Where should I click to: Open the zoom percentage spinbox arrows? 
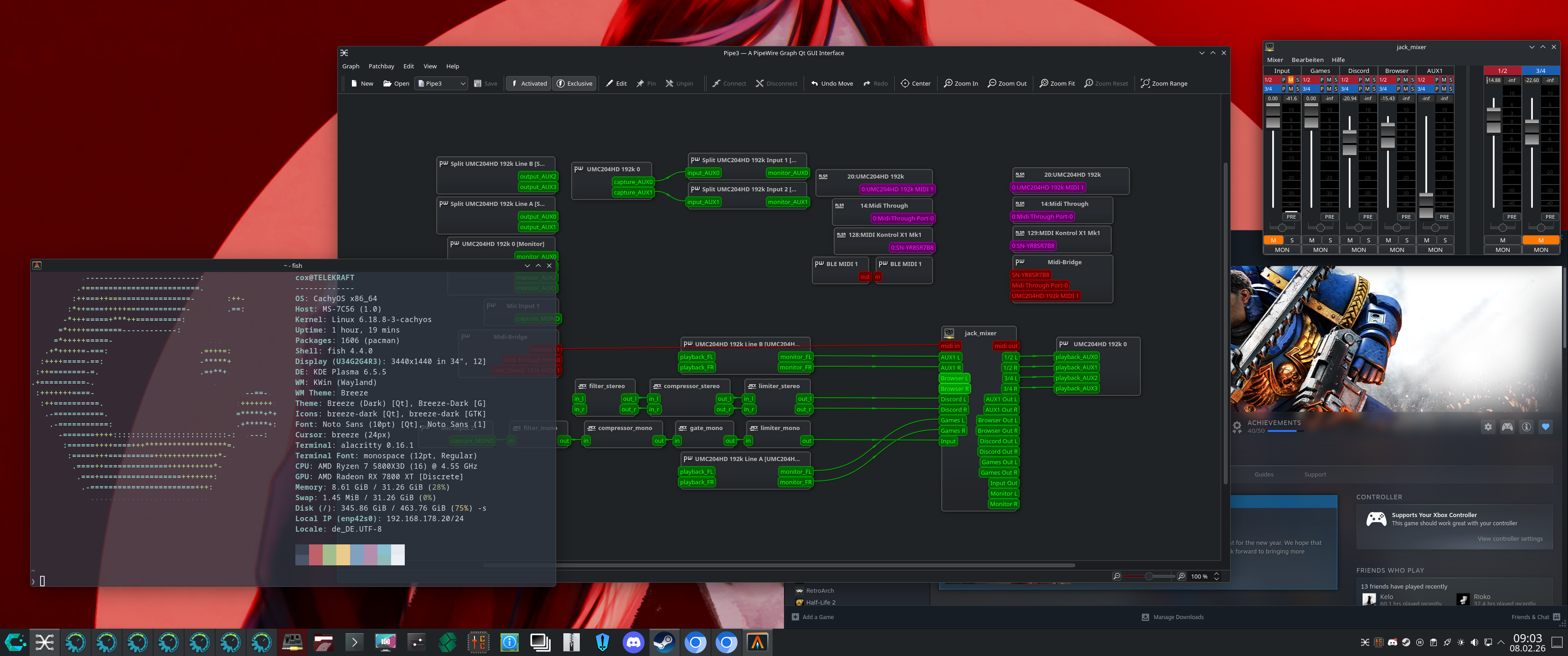tap(1216, 576)
